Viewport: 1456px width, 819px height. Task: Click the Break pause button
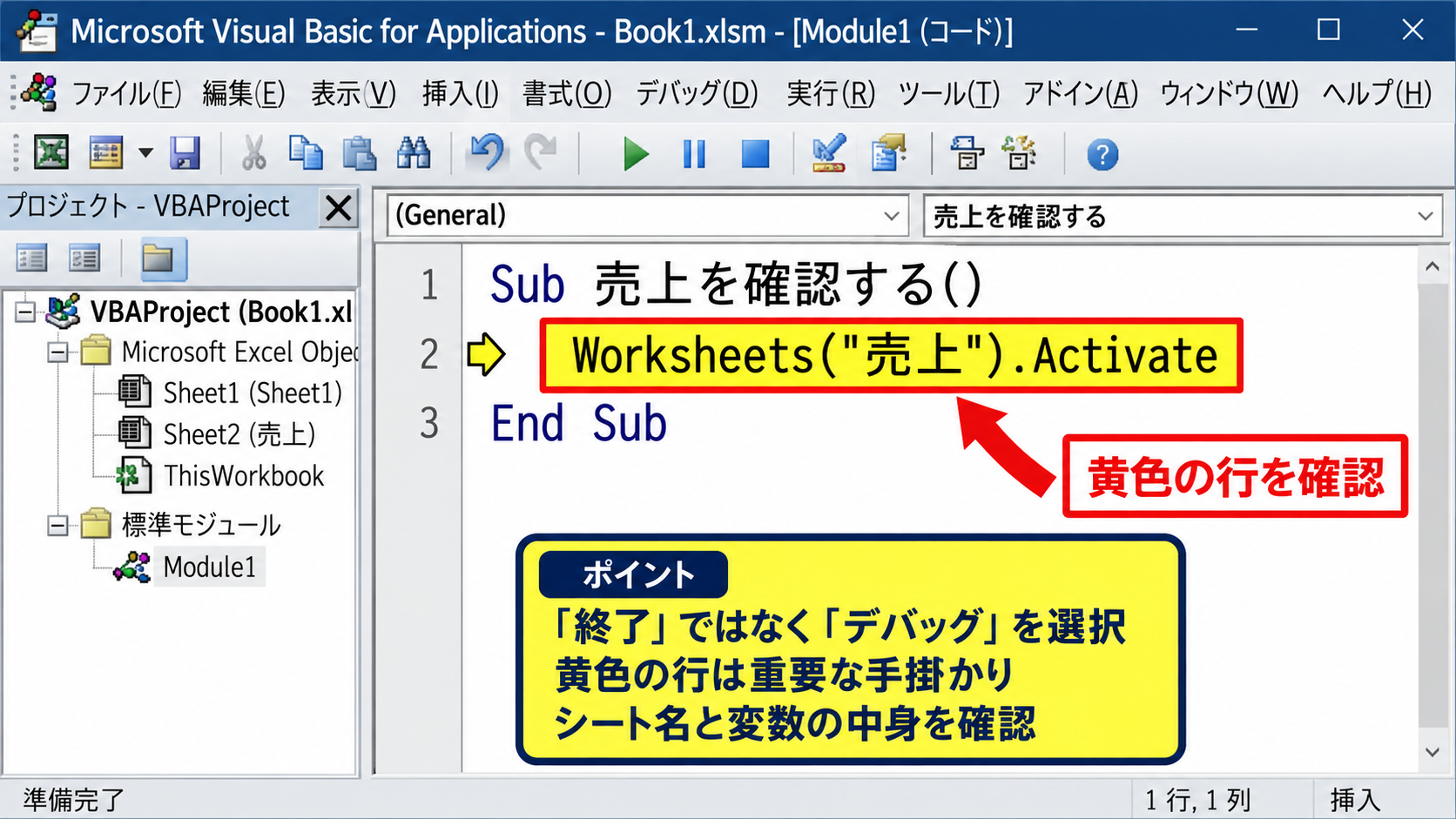pyautogui.click(x=694, y=155)
